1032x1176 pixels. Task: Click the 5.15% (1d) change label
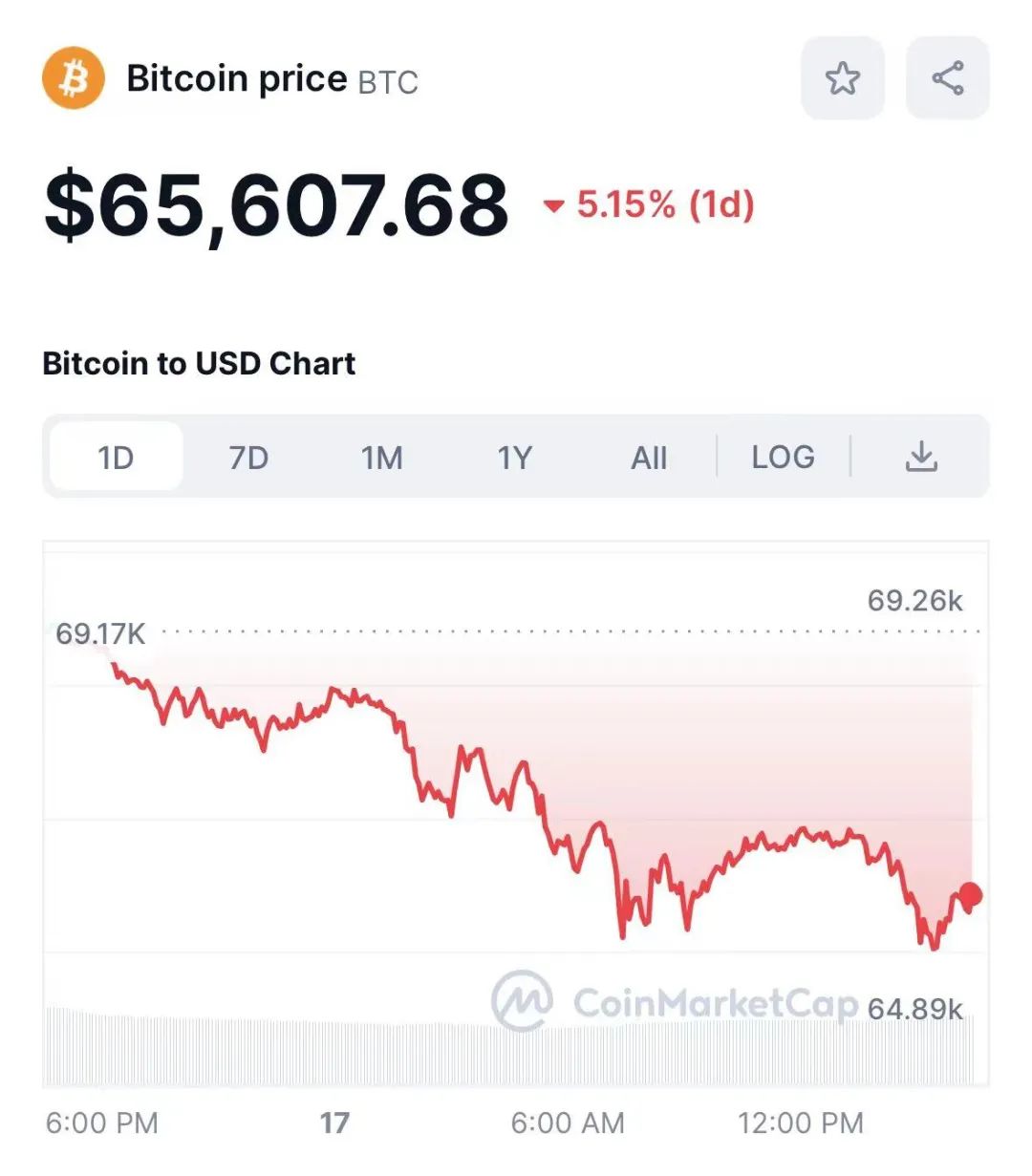(665, 204)
